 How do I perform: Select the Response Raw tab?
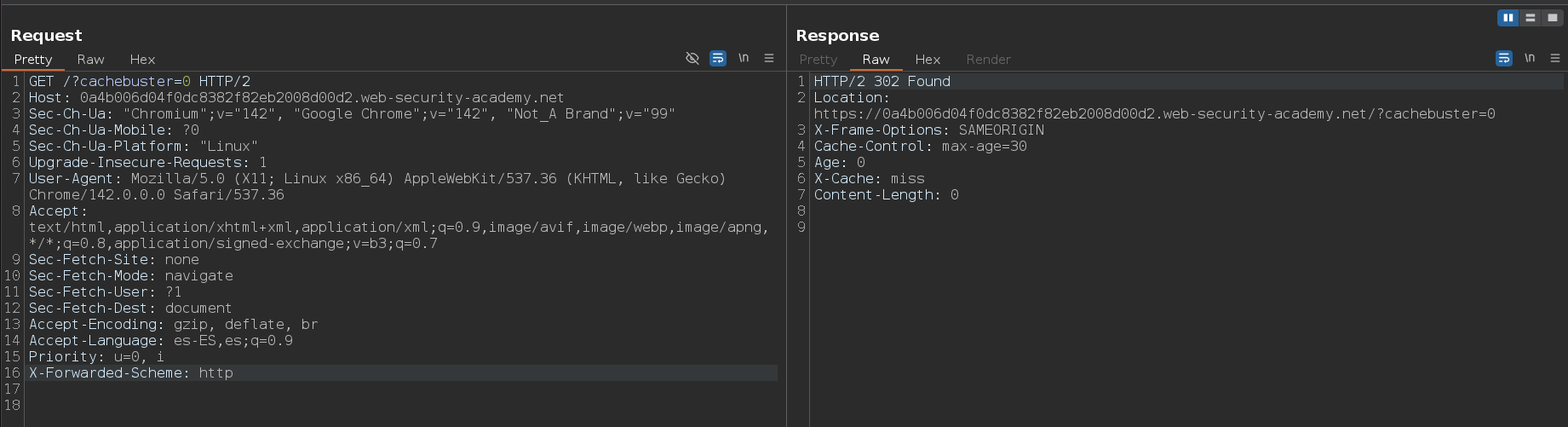click(876, 60)
